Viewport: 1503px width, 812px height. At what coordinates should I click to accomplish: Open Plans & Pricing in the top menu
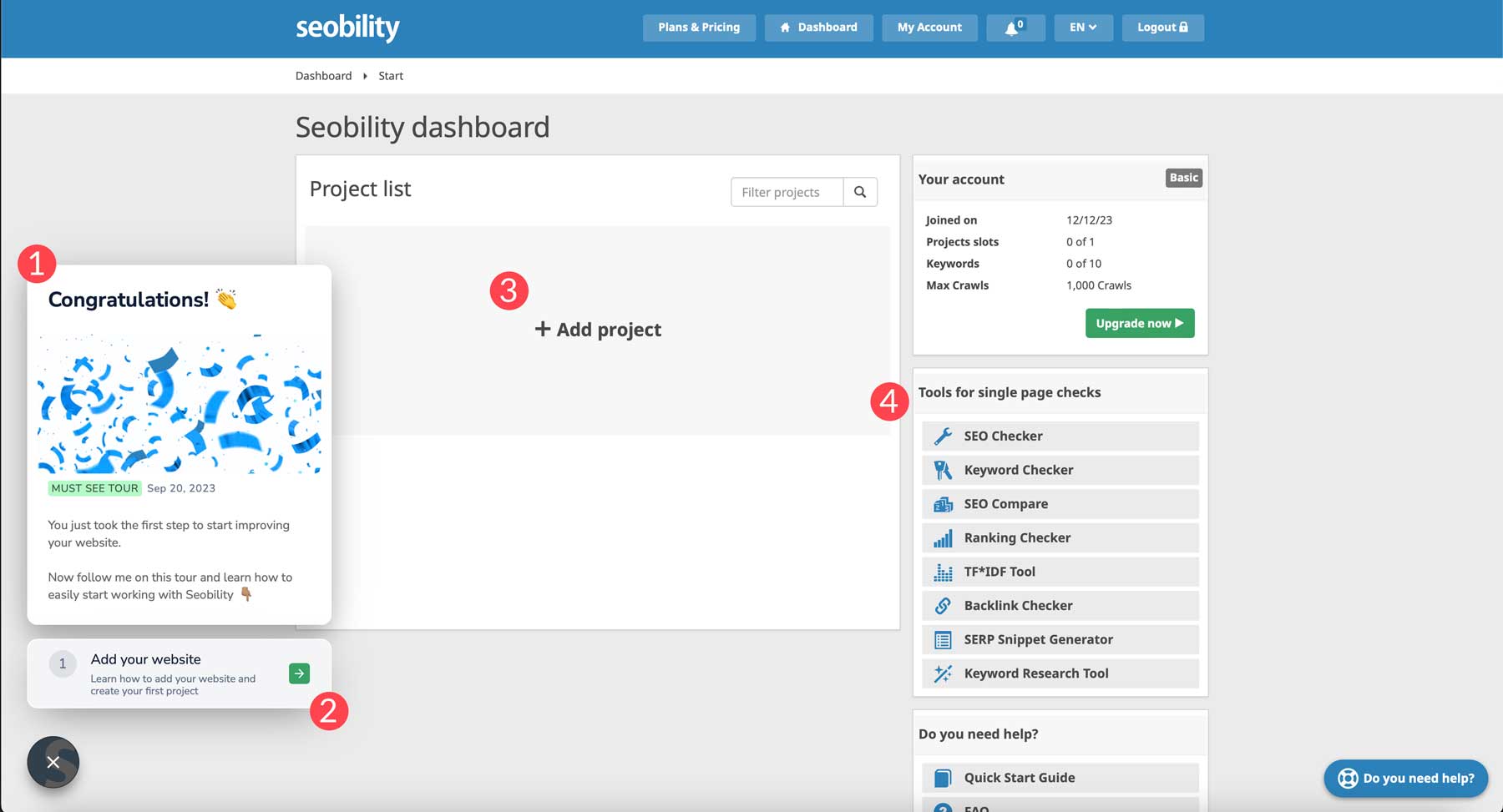tap(699, 28)
